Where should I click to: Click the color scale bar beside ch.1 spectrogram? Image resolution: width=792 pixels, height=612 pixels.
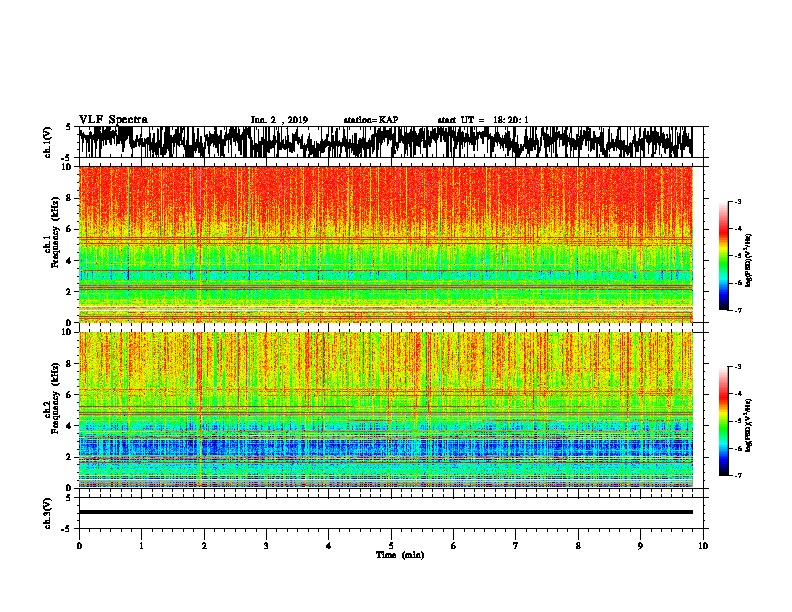[x=724, y=256]
